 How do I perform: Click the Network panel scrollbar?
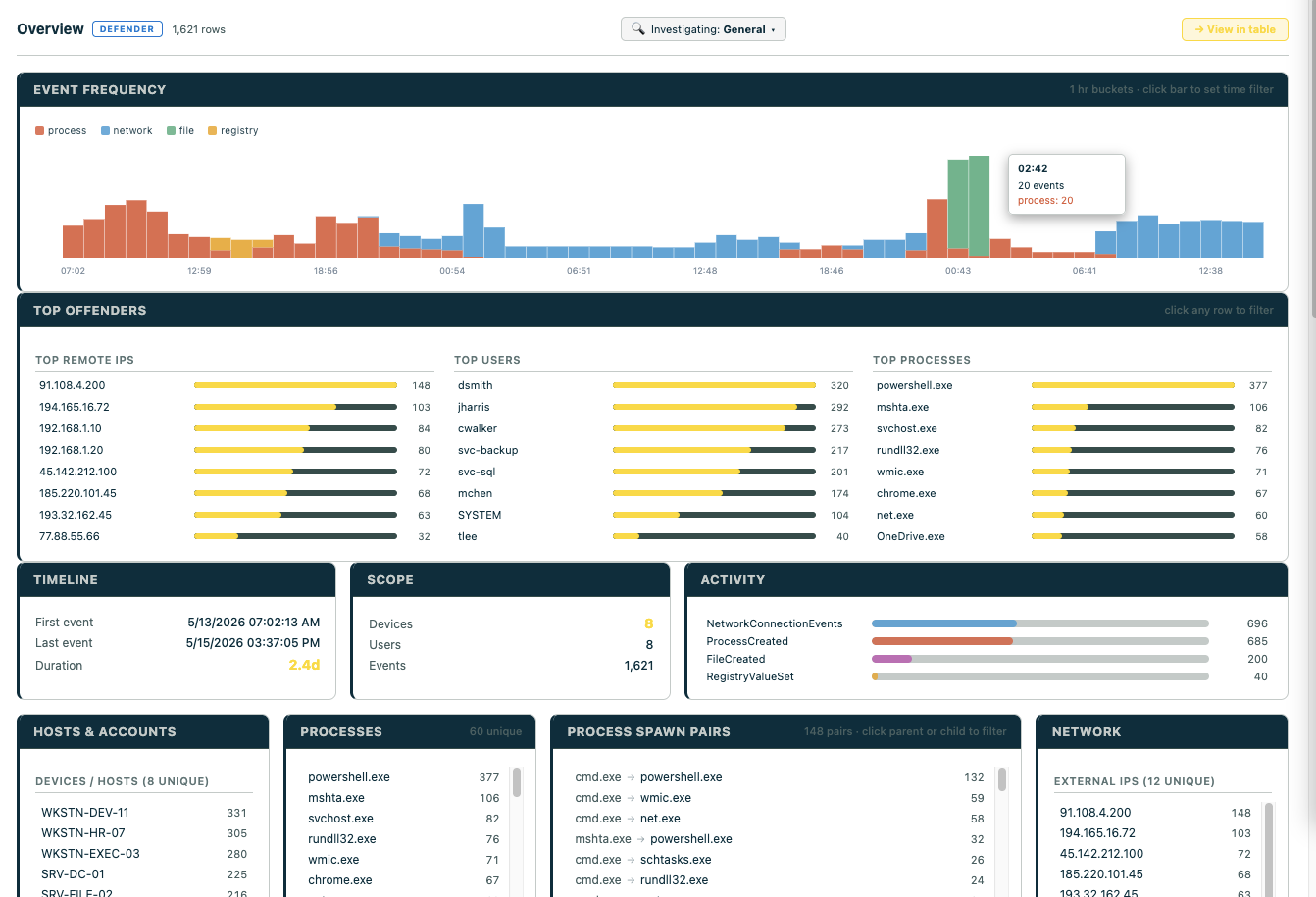pos(1269,848)
